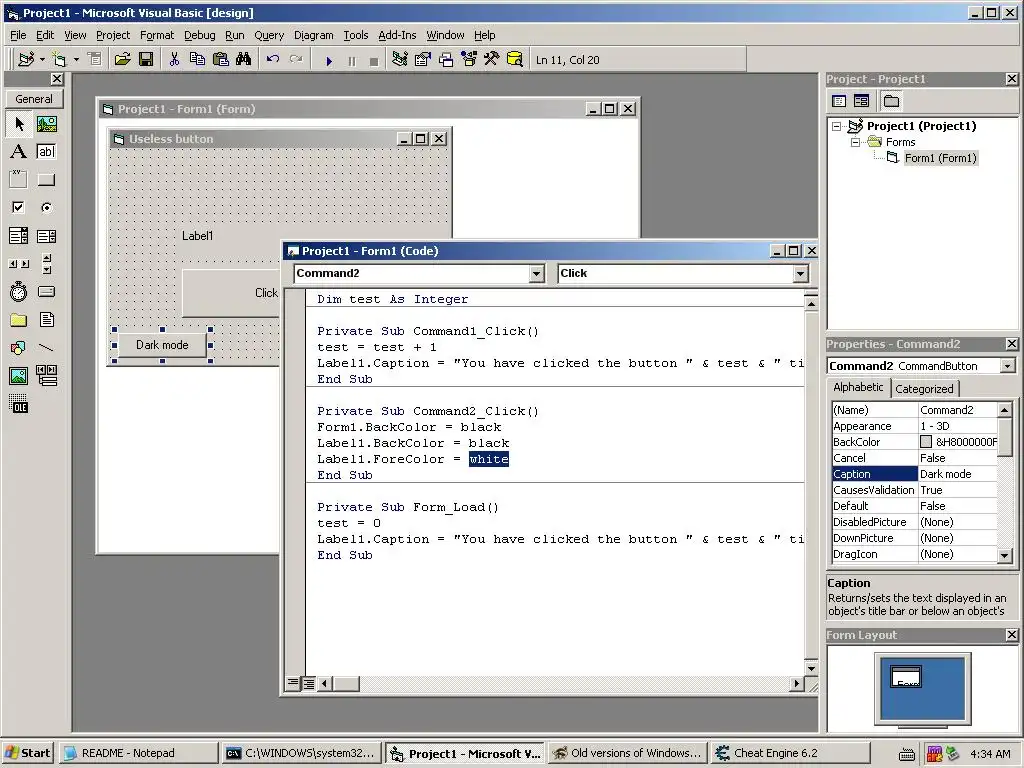The width and height of the screenshot is (1024, 768).
Task: Select the CommandButton tool
Action: [x=46, y=180]
